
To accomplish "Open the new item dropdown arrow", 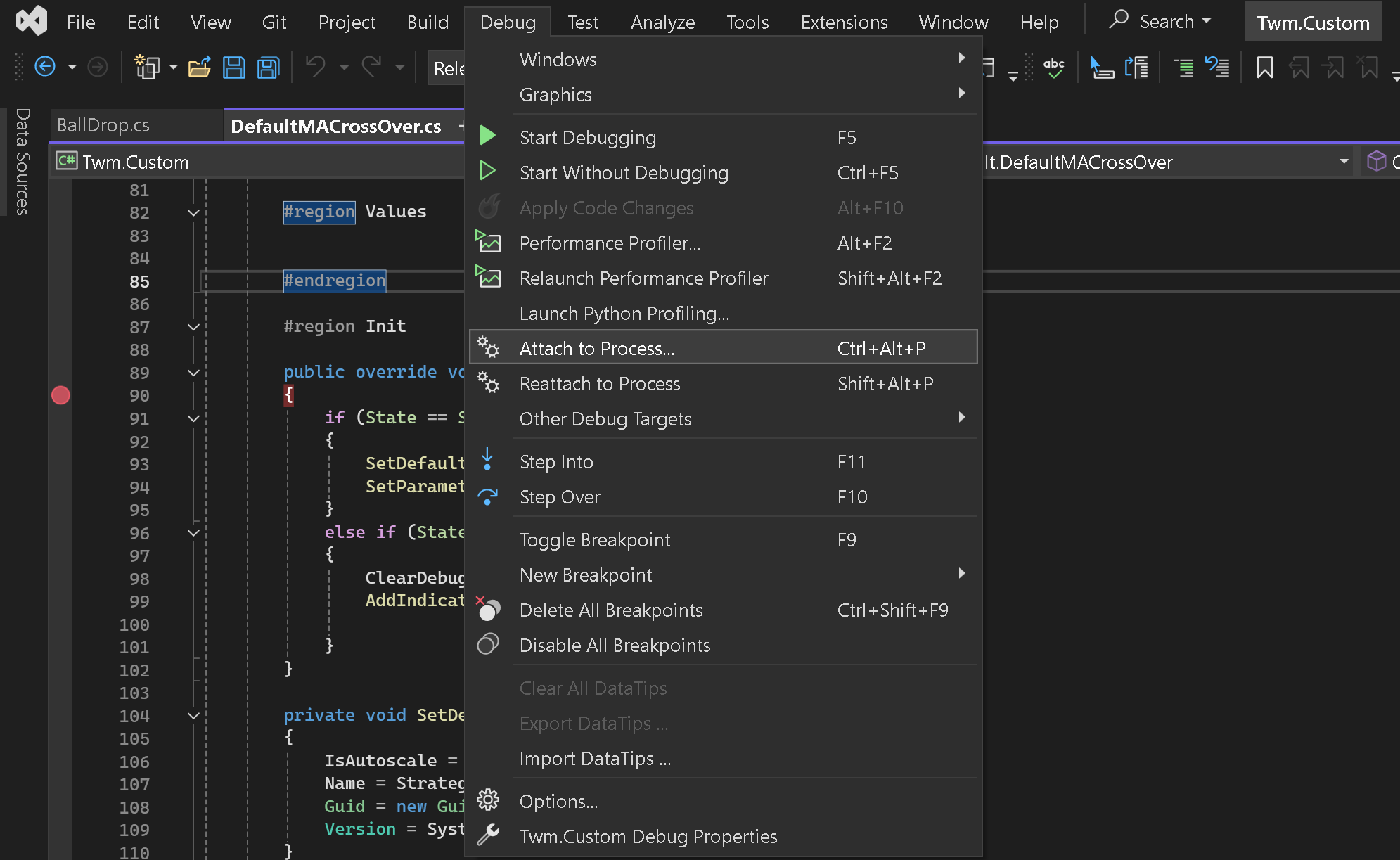I will coord(173,68).
